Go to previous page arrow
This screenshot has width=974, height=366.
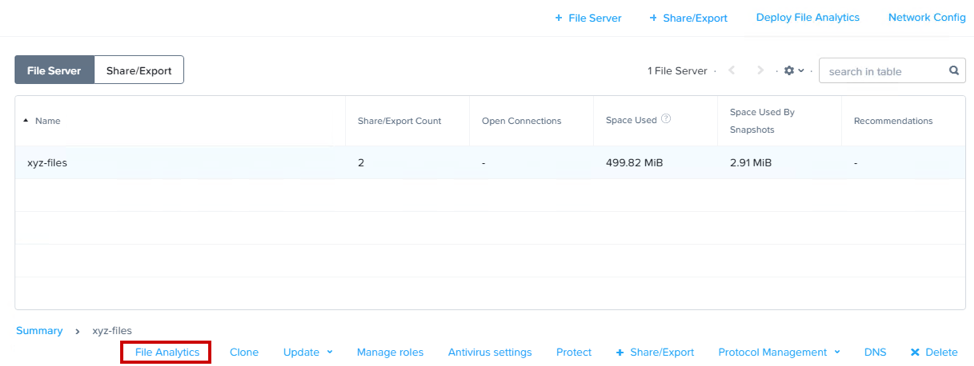[x=732, y=71]
